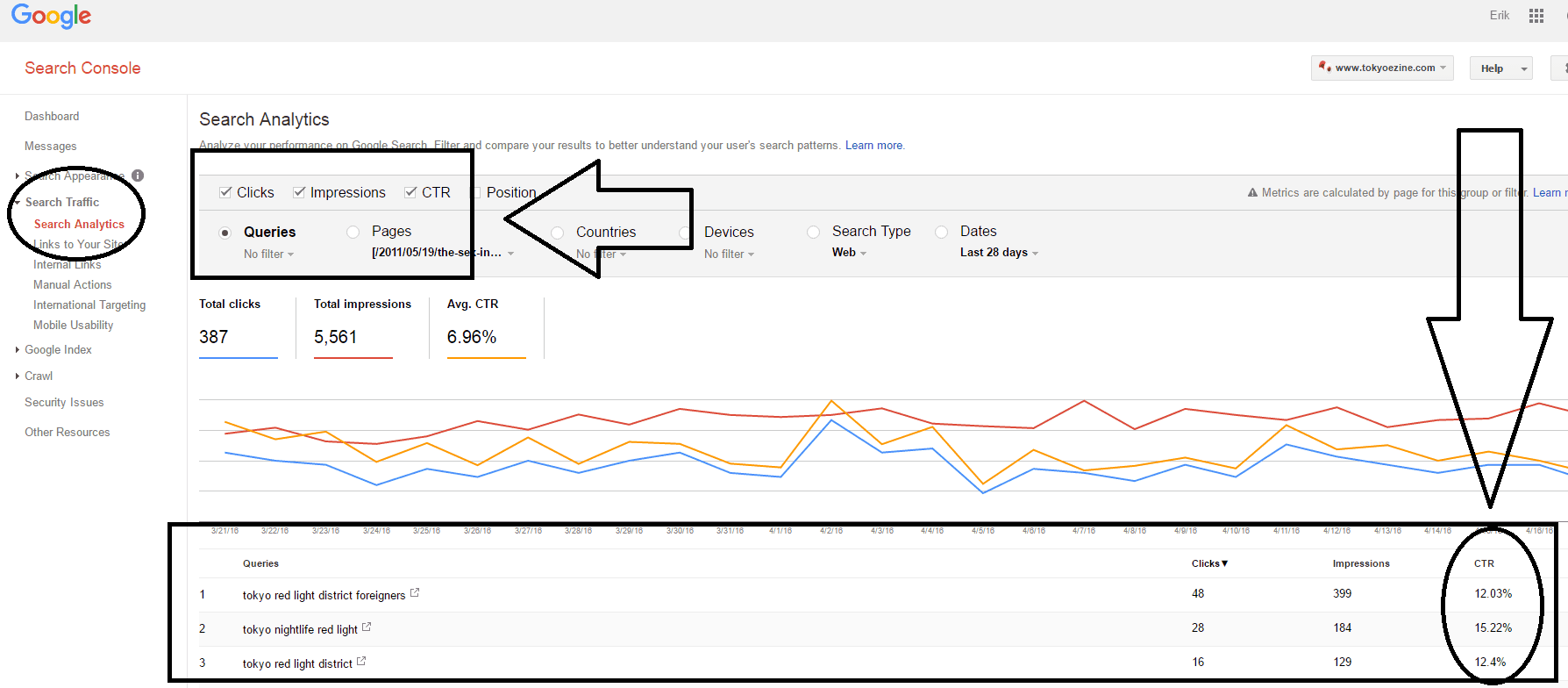Click the Search Appearance info icon
Viewport: 1568px width, 688px height.
point(138,176)
